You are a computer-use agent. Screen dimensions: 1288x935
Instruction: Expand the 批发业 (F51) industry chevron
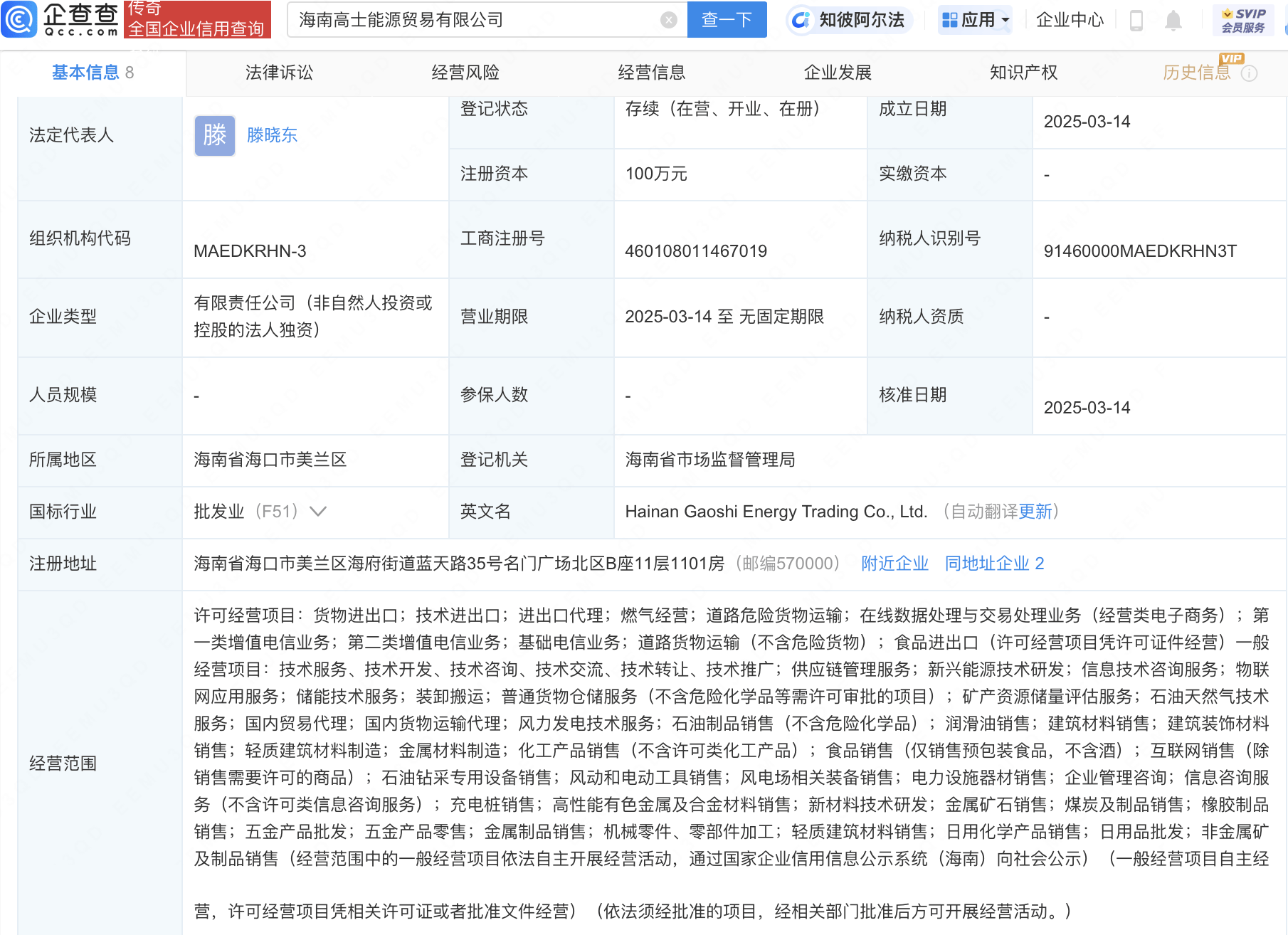pyautogui.click(x=318, y=512)
